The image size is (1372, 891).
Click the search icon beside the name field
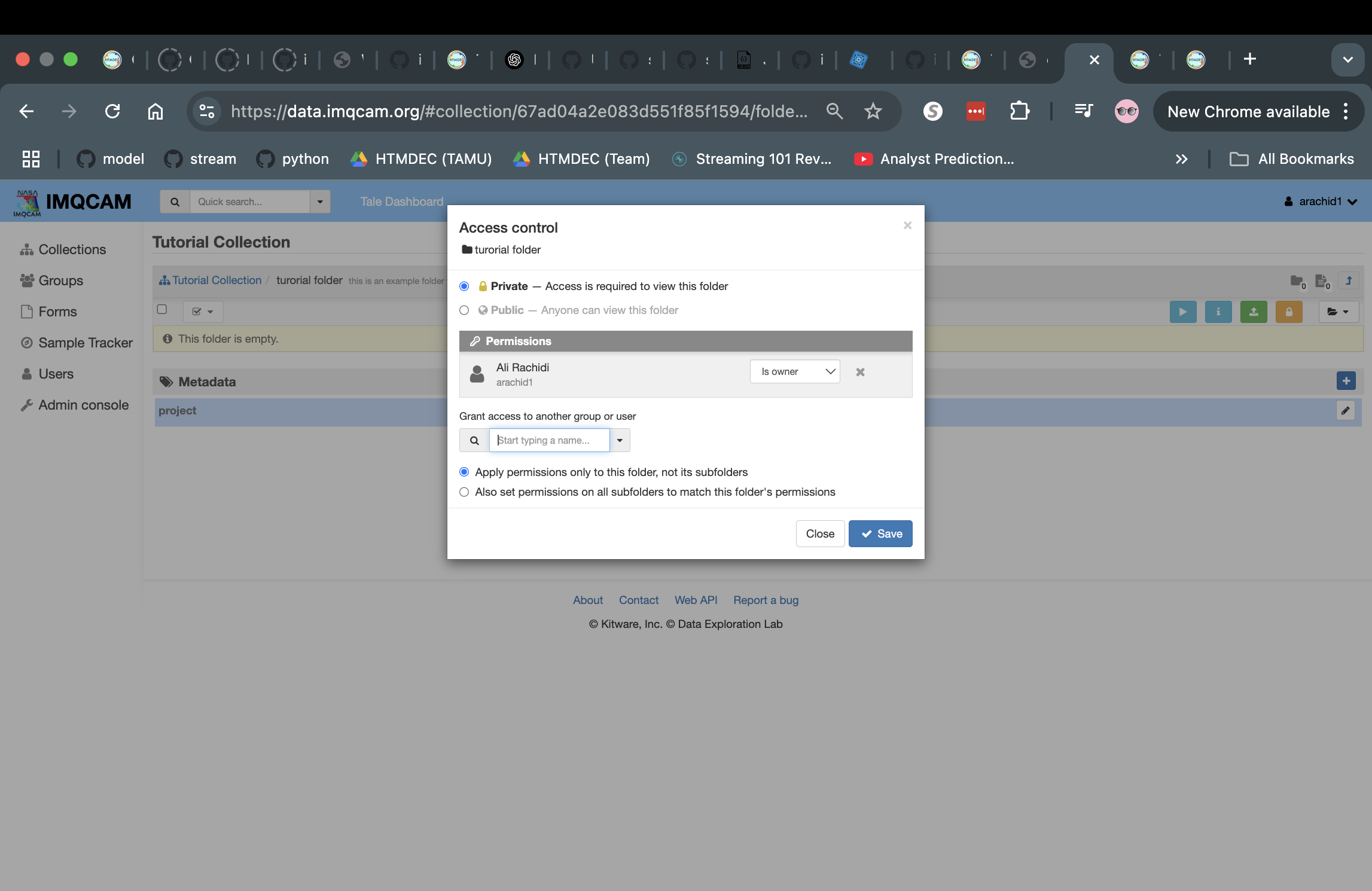click(x=474, y=440)
